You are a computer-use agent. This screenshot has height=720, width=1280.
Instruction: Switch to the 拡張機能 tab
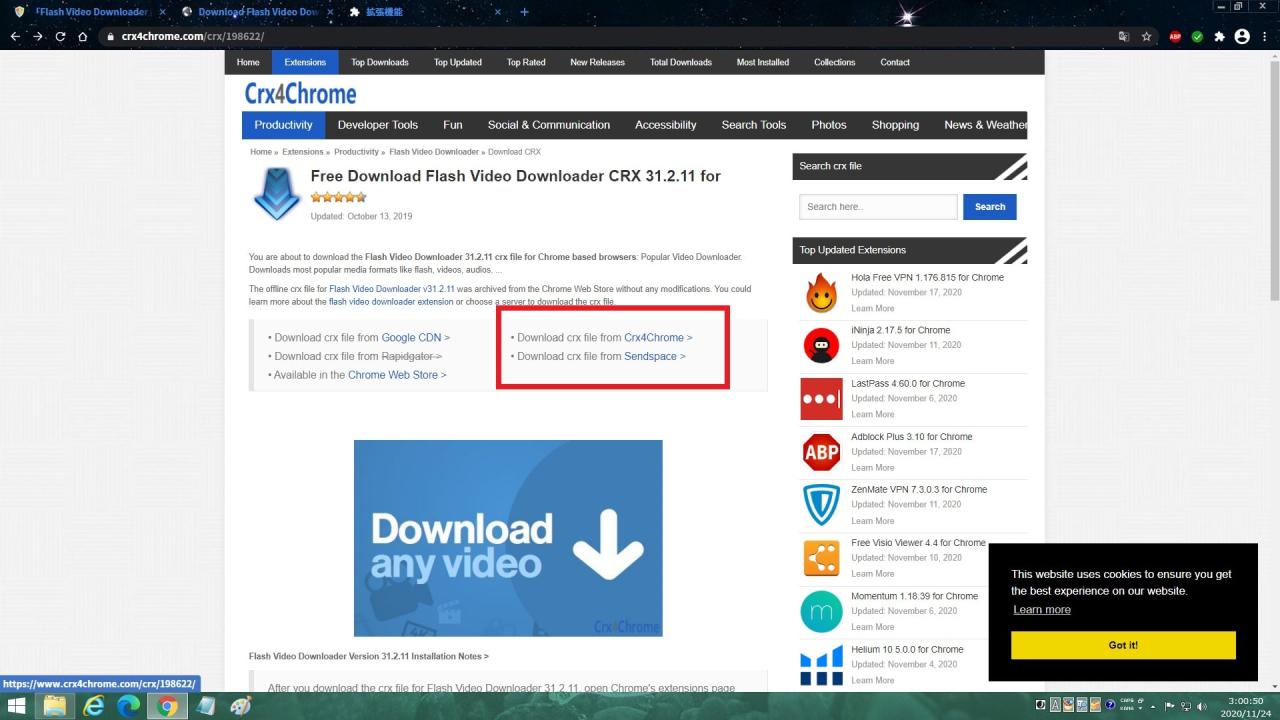384,12
